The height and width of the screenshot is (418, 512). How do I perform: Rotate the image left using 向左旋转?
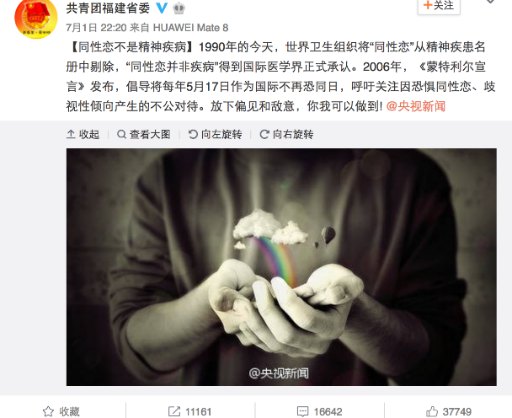point(215,134)
